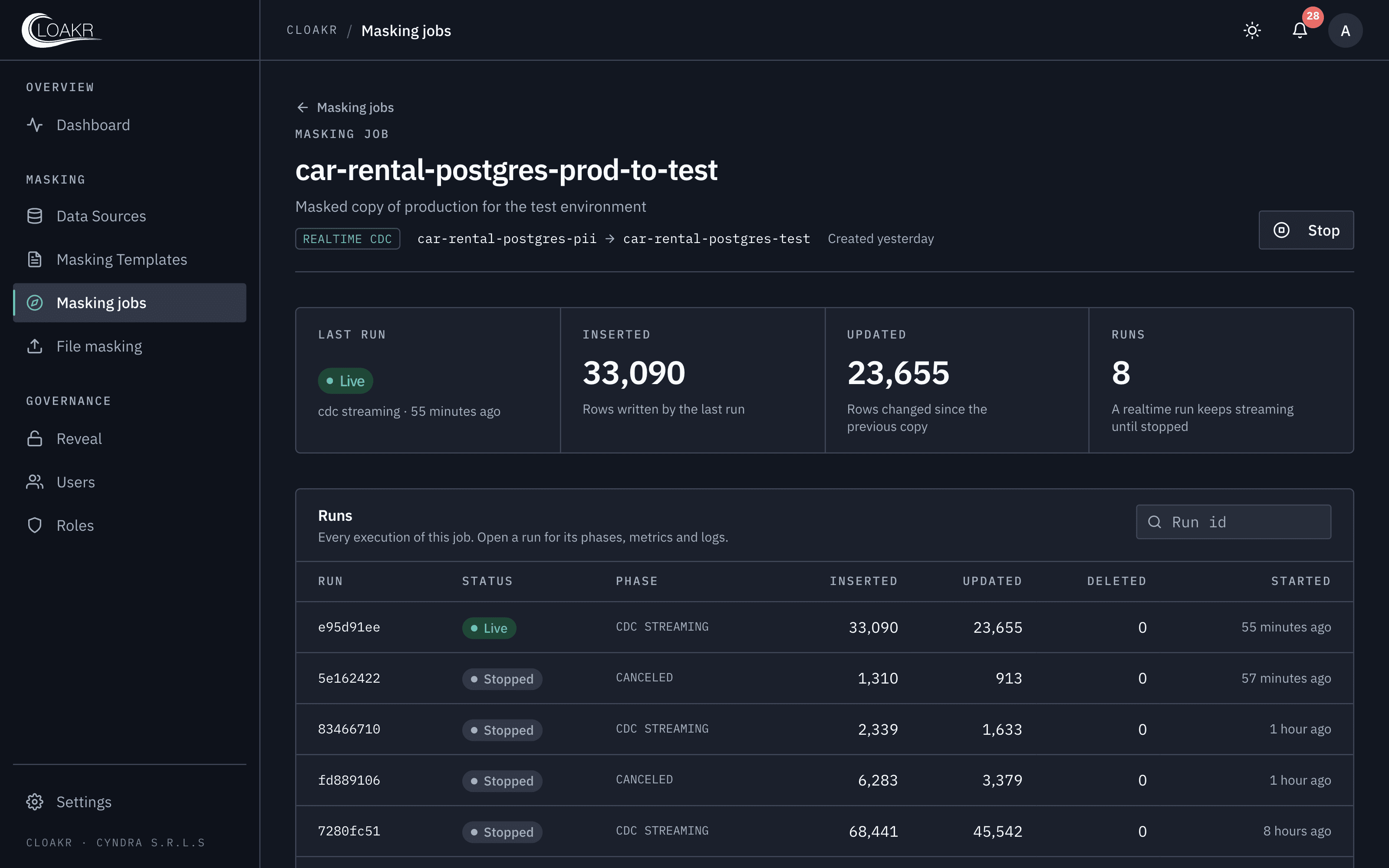
Task: Click the Cloakr logo
Action: (61, 30)
